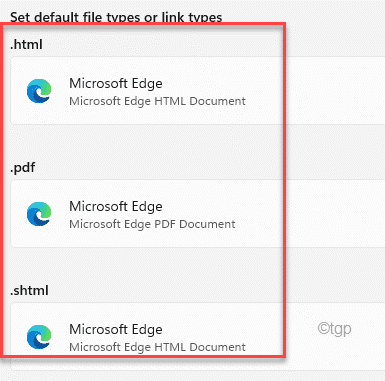385x381 pixels.
Task: Select Microsoft Edge name in .shtml row
Action: click(x=116, y=329)
